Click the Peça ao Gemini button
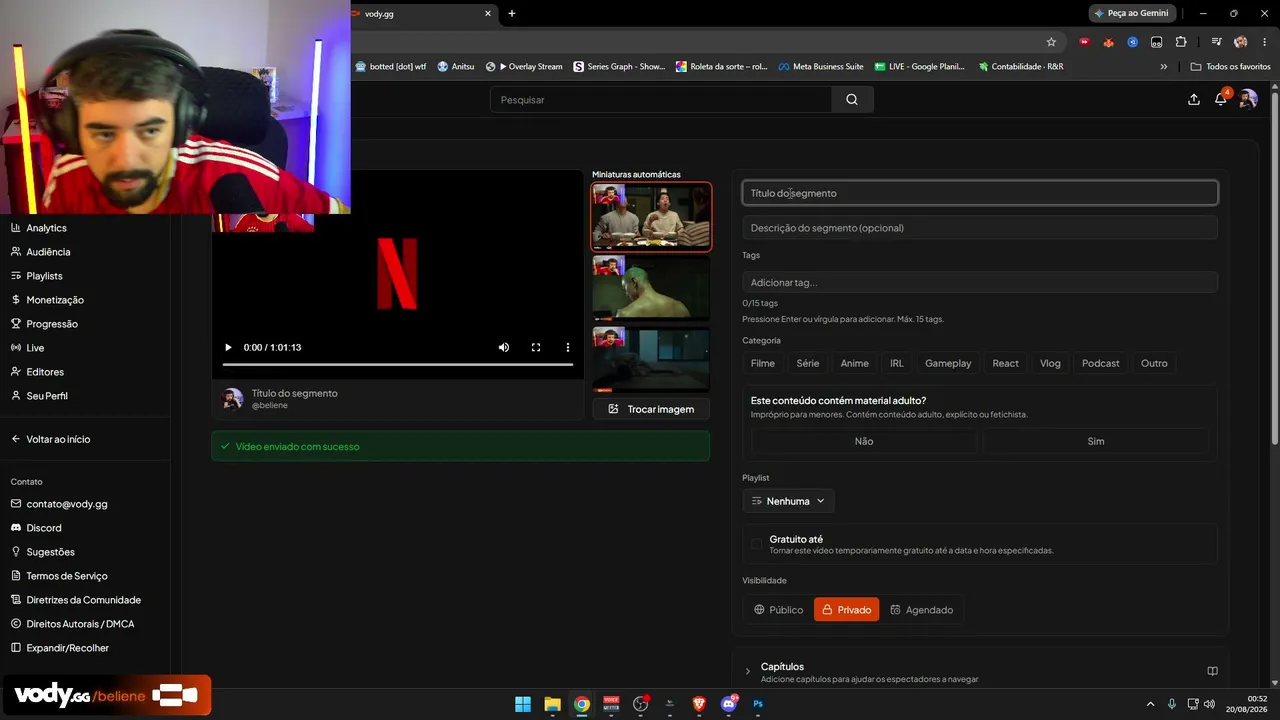 tap(1132, 13)
